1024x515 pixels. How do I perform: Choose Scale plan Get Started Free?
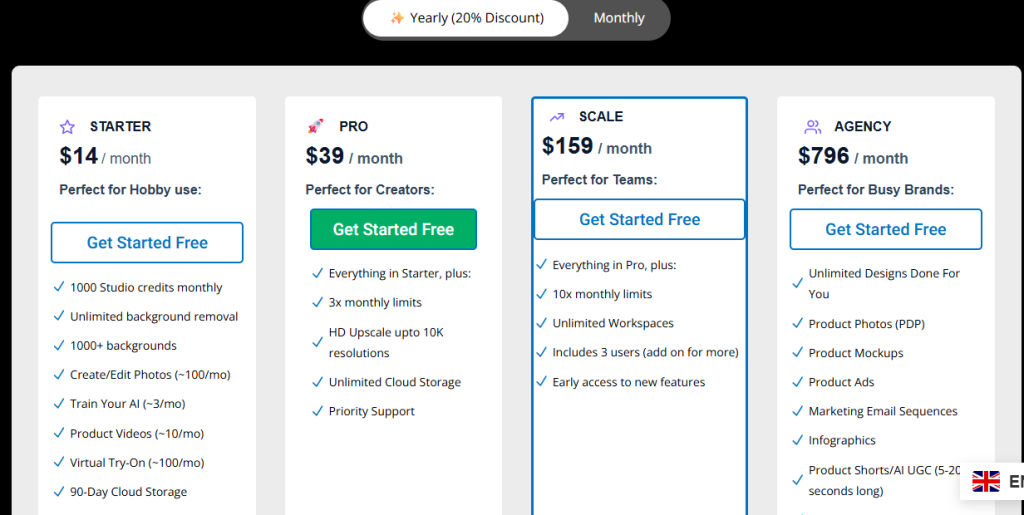tap(639, 219)
